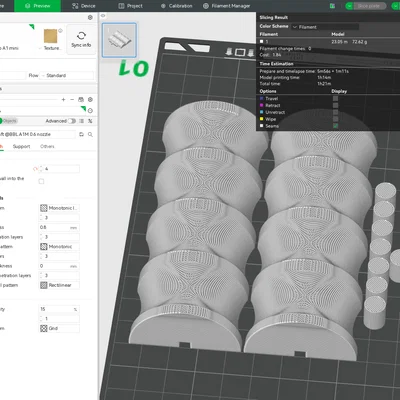Click the eye icon above plate thumbnail
Viewport: 400px width, 400px height.
coord(103,16)
